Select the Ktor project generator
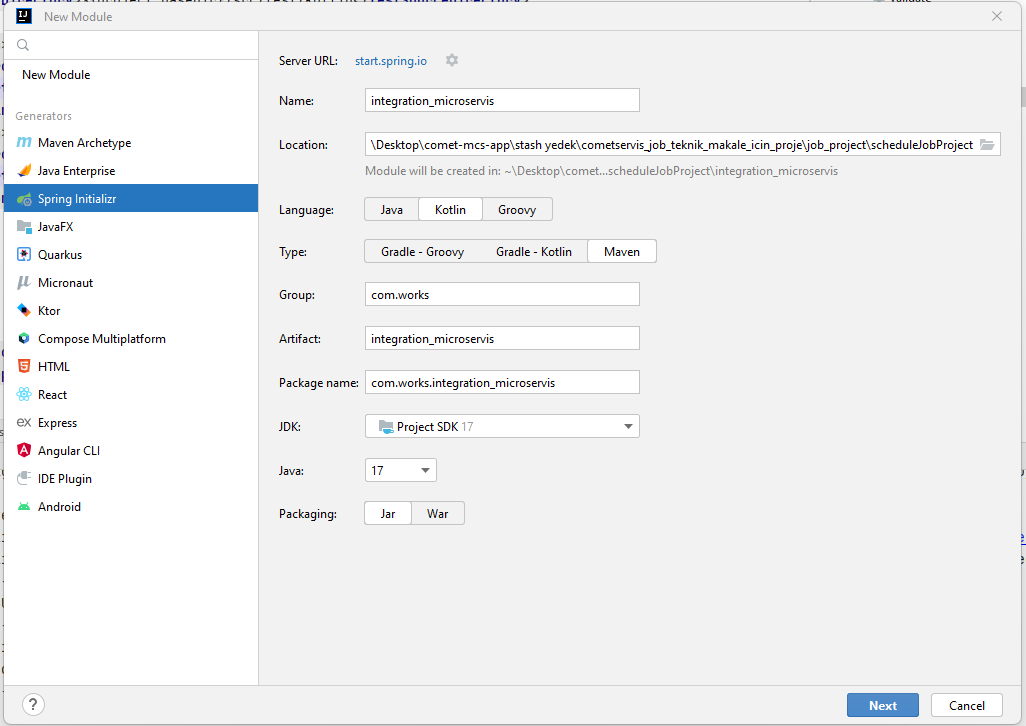The image size is (1026, 726). click(x=47, y=310)
